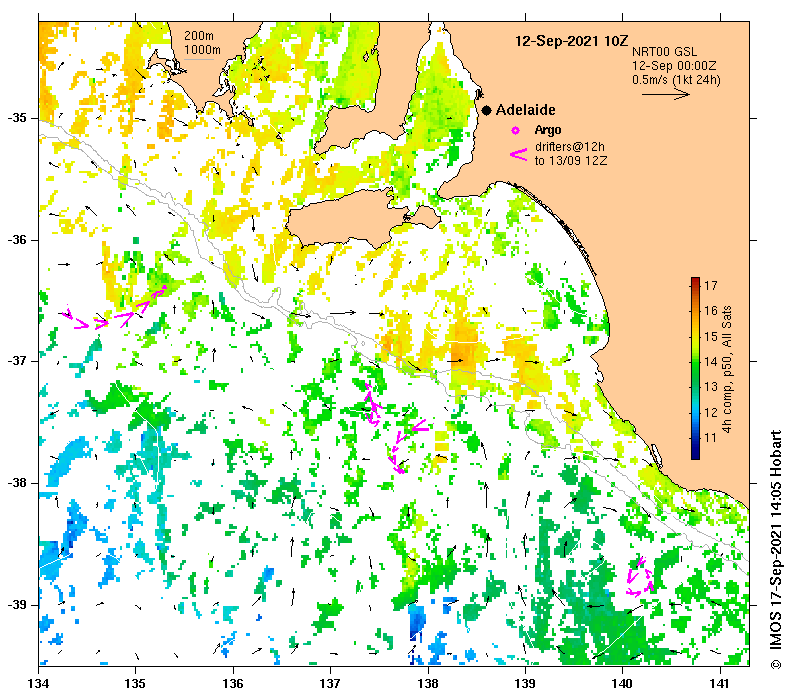Click colorbar tick value 13
Image resolution: width=791 pixels, height=700 pixels.
point(711,386)
